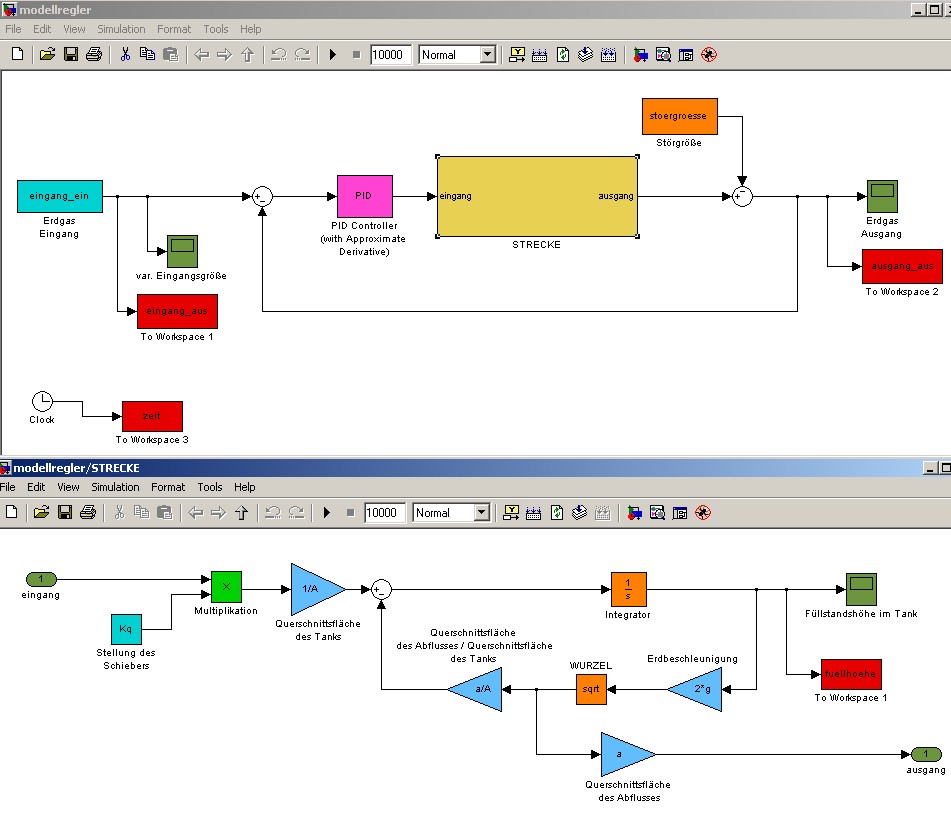The height and width of the screenshot is (832, 951).
Task: Open file icon in modellregler toolbar
Action: (x=47, y=55)
